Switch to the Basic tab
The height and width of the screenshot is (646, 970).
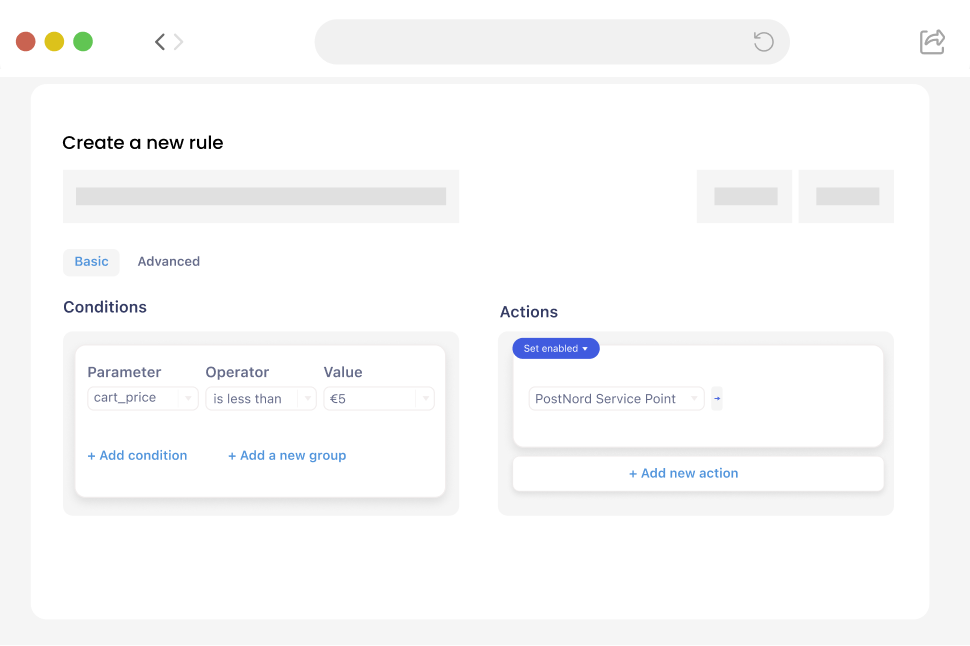(91, 262)
